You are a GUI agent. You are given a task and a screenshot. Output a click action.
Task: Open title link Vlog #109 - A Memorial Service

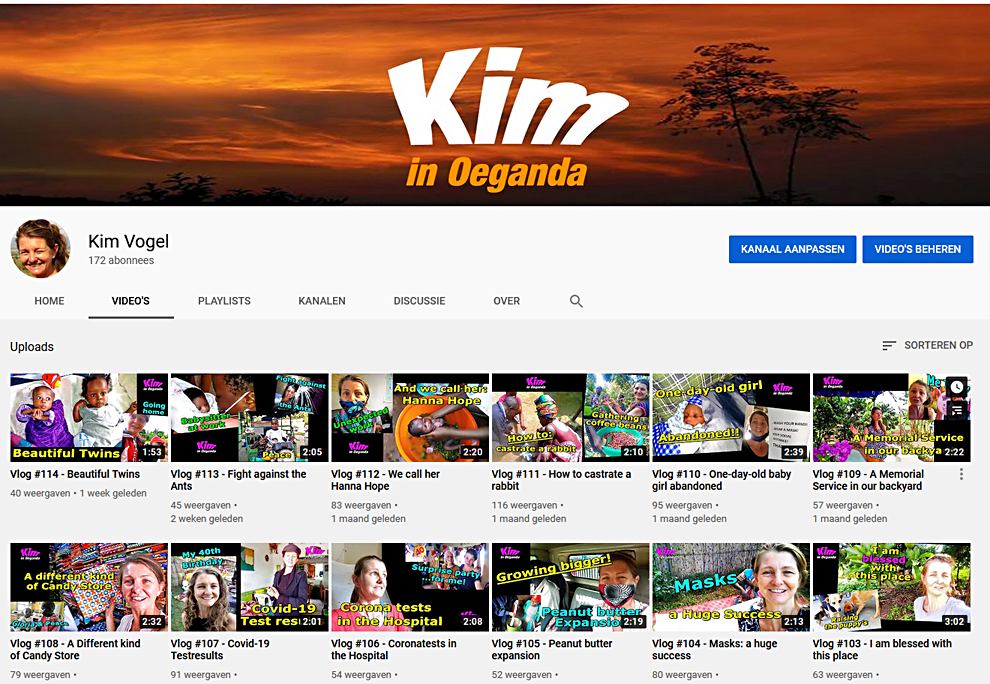pos(868,480)
